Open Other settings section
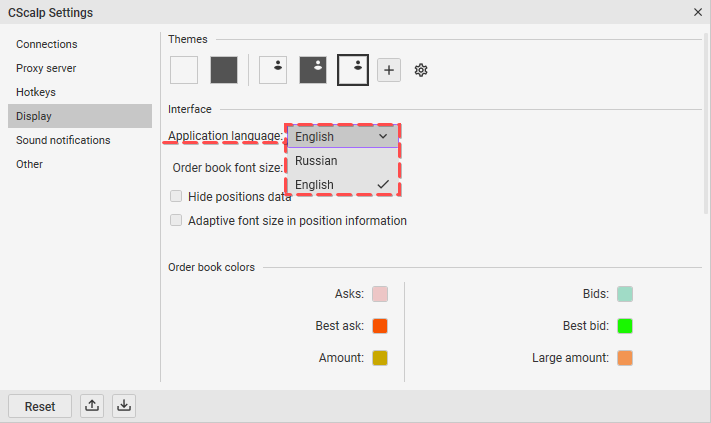 click(80, 164)
